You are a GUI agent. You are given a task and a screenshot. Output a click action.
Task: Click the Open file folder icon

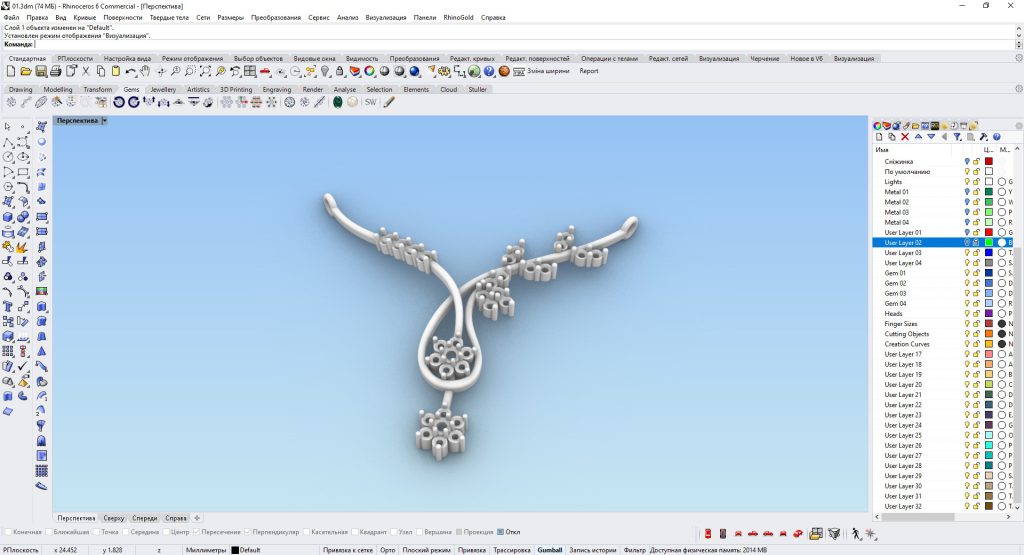pyautogui.click(x=26, y=71)
